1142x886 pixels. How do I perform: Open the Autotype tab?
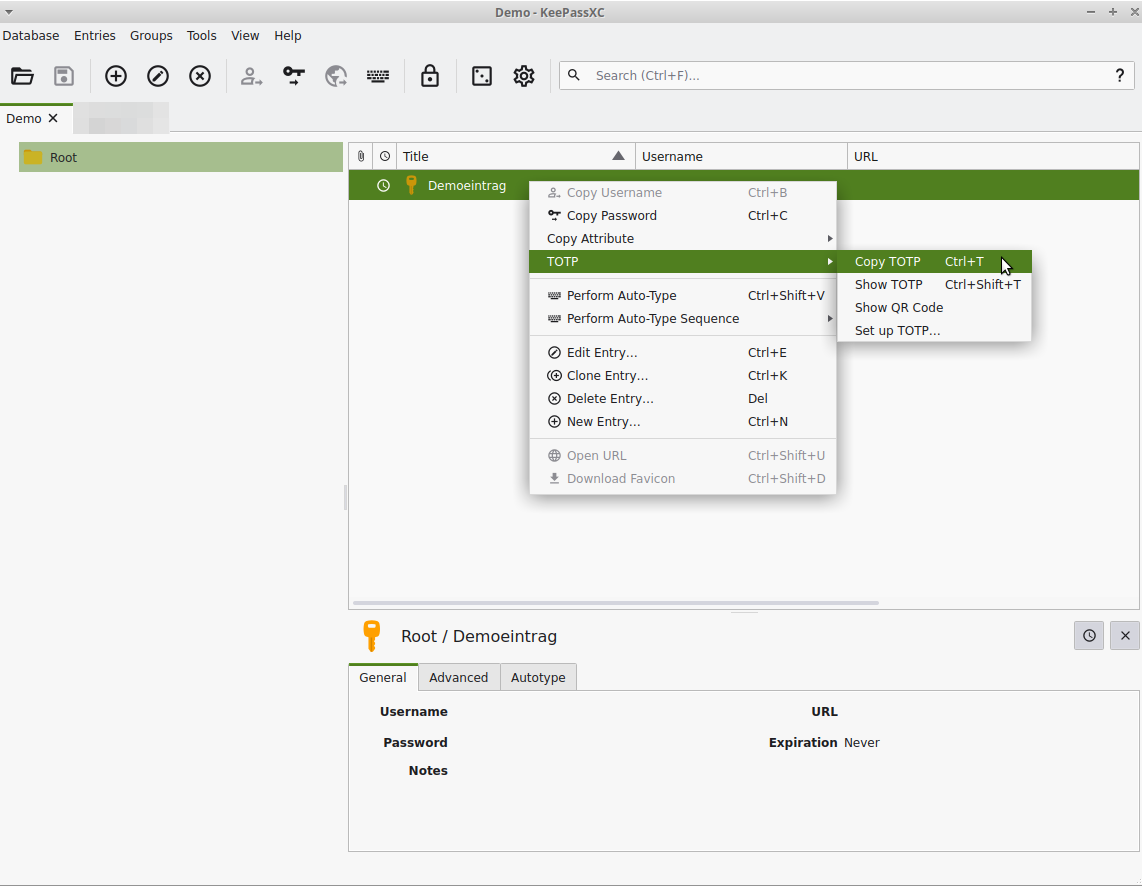[x=538, y=678]
